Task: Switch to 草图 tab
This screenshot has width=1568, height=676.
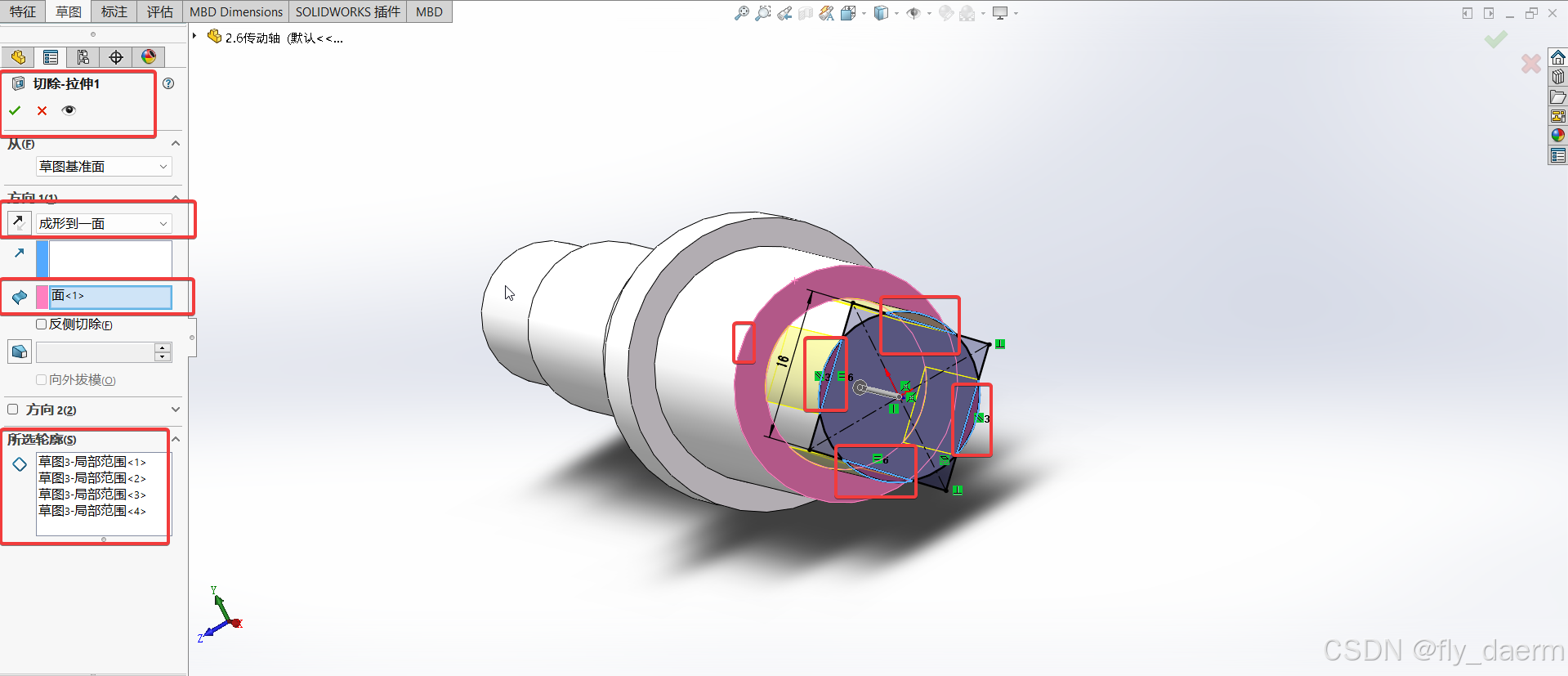Action: click(69, 11)
